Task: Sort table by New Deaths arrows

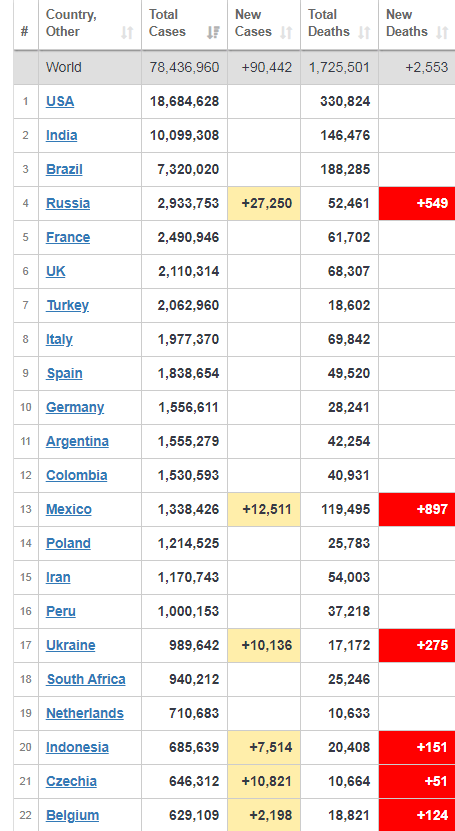Action: coord(442,32)
